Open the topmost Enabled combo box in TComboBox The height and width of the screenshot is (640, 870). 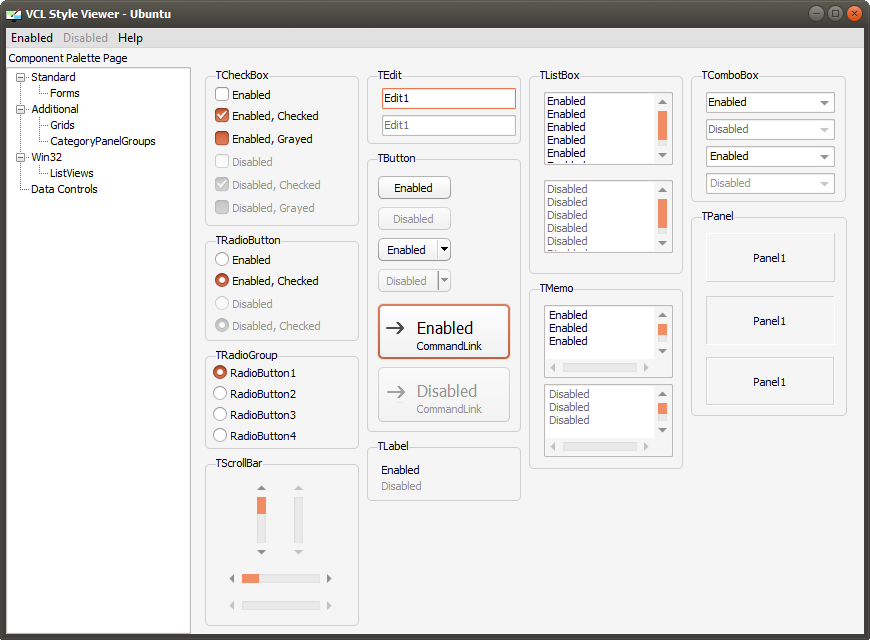pyautogui.click(x=770, y=103)
